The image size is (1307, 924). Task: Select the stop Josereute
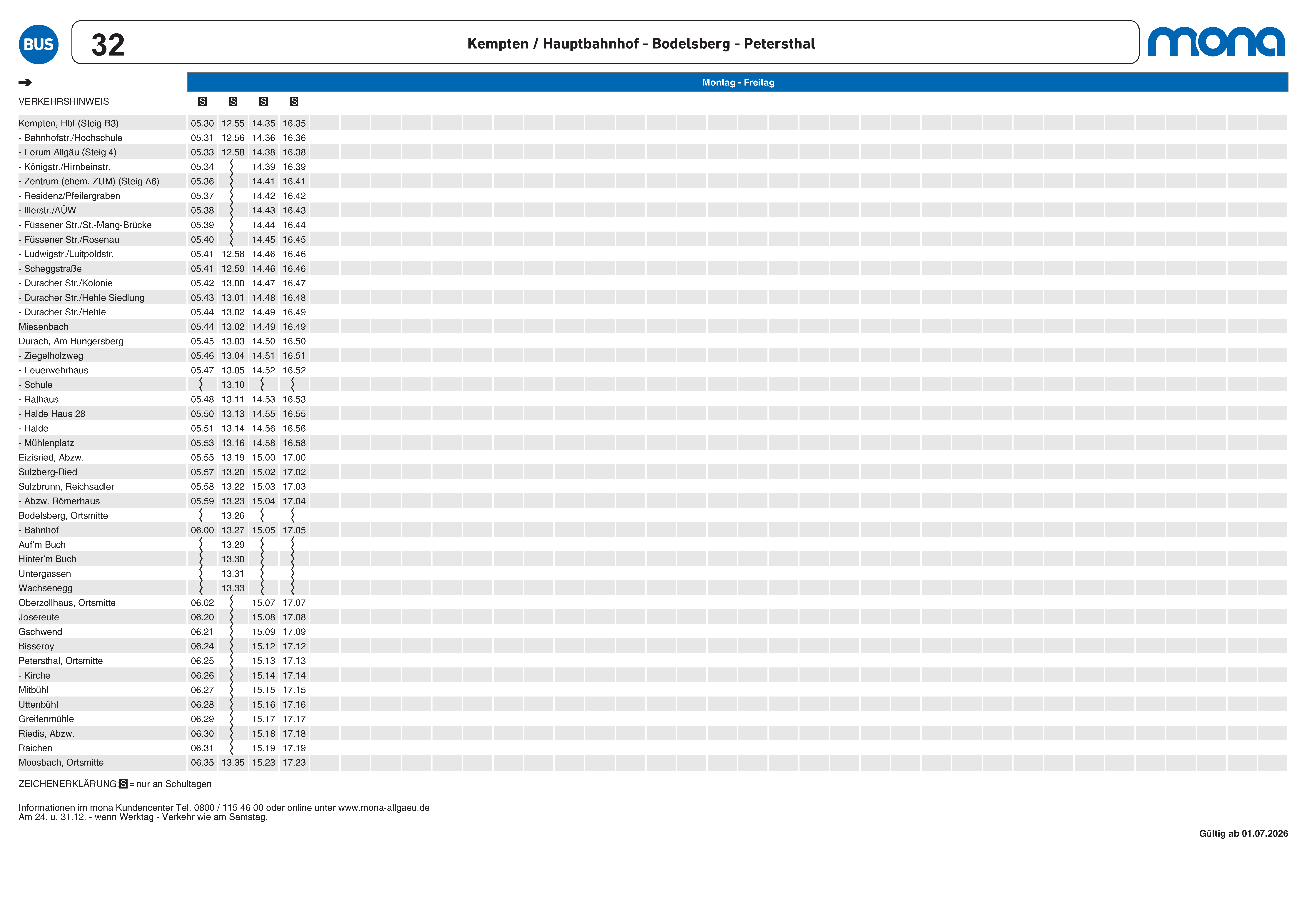(39, 617)
